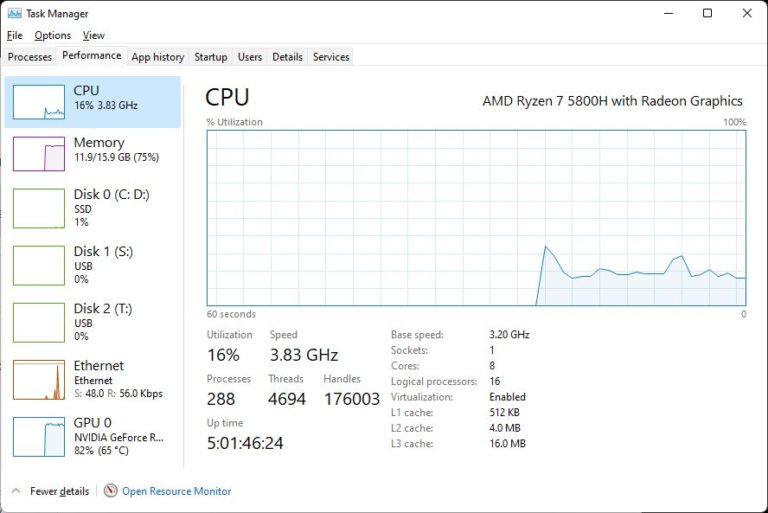The width and height of the screenshot is (768, 513).
Task: Select the Ethernet activity graph icon
Action: coord(39,380)
